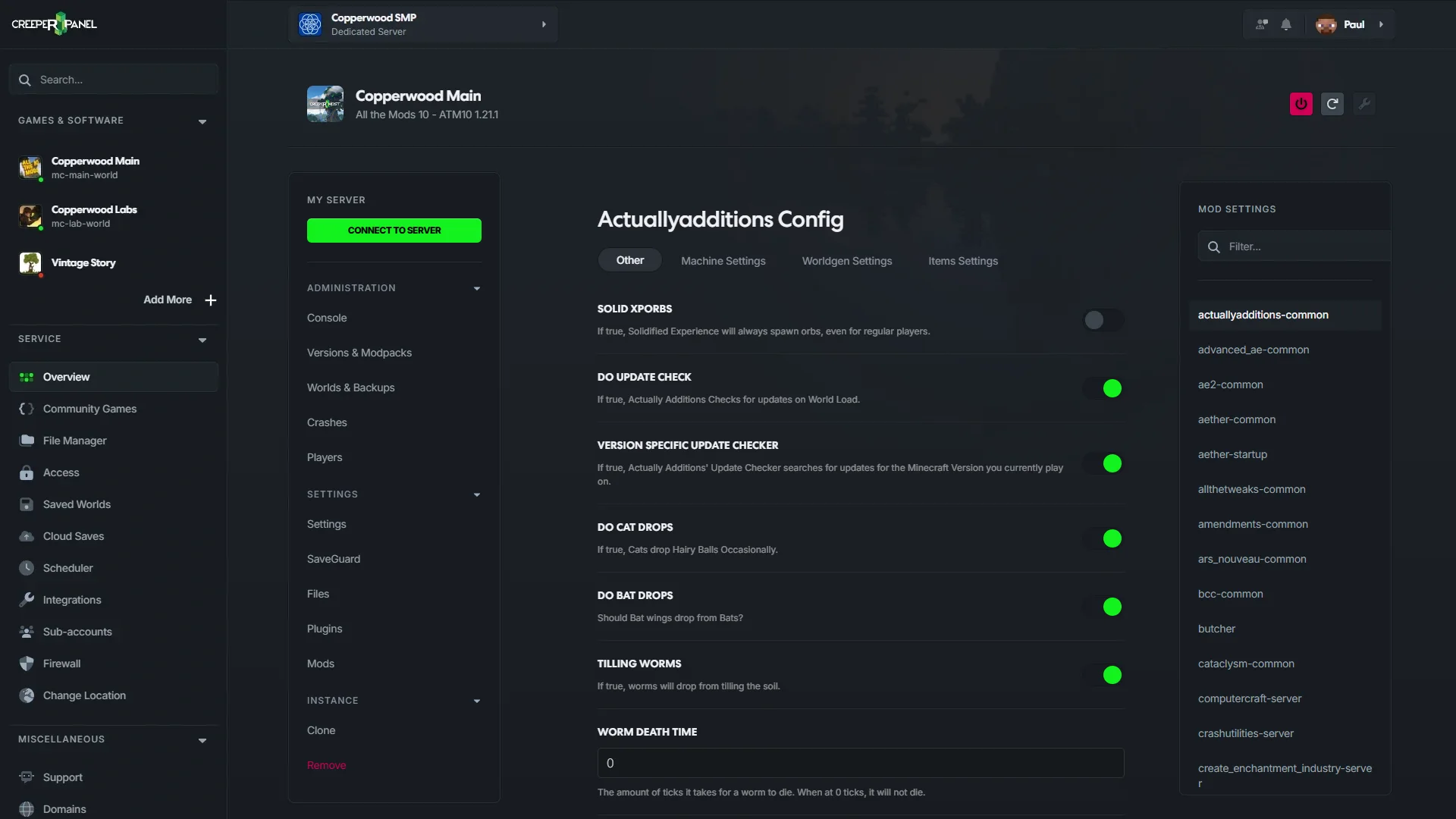1456x819 pixels.
Task: Click the users icon beside the bell
Action: pyautogui.click(x=1262, y=24)
